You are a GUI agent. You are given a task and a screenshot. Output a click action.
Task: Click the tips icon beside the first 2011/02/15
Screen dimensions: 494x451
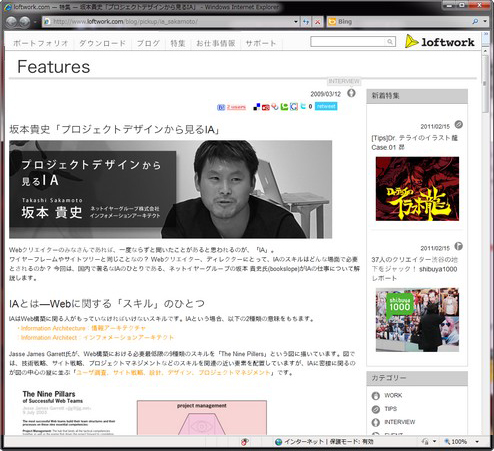click(x=459, y=124)
